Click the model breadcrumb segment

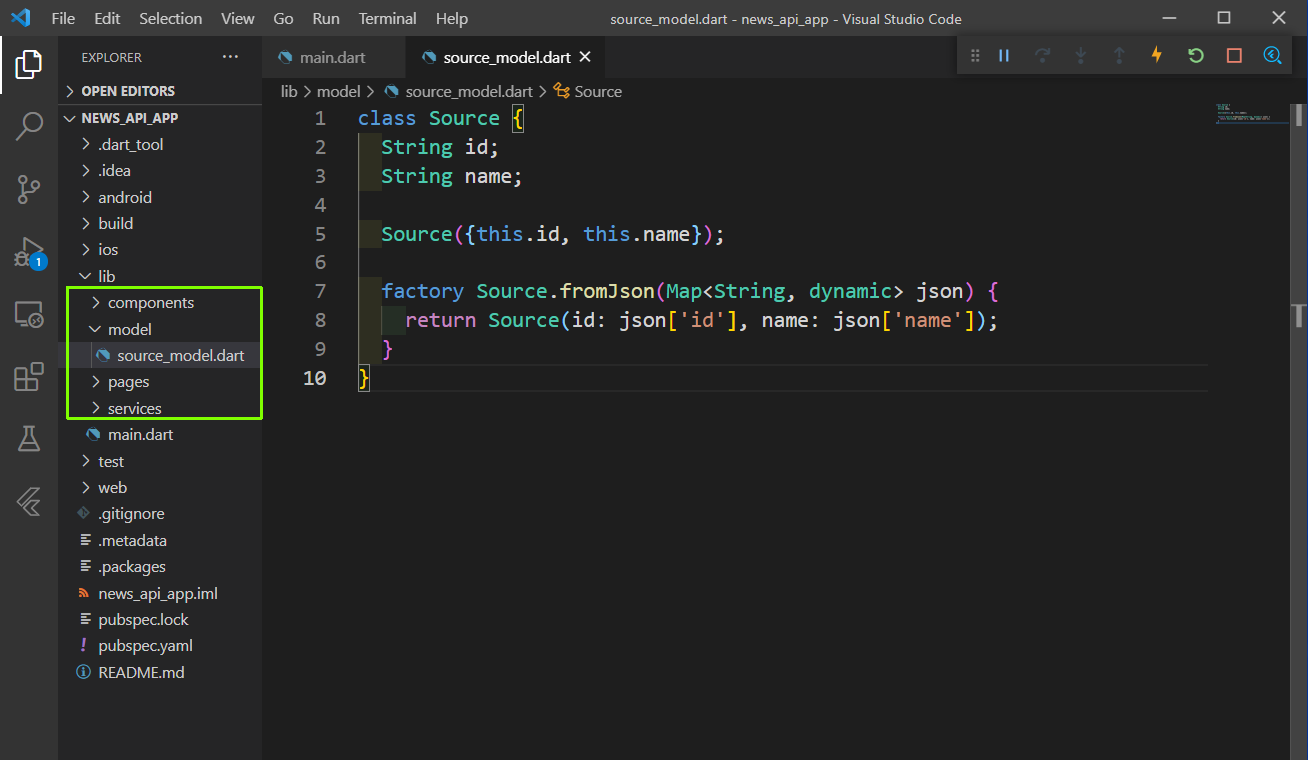point(338,91)
